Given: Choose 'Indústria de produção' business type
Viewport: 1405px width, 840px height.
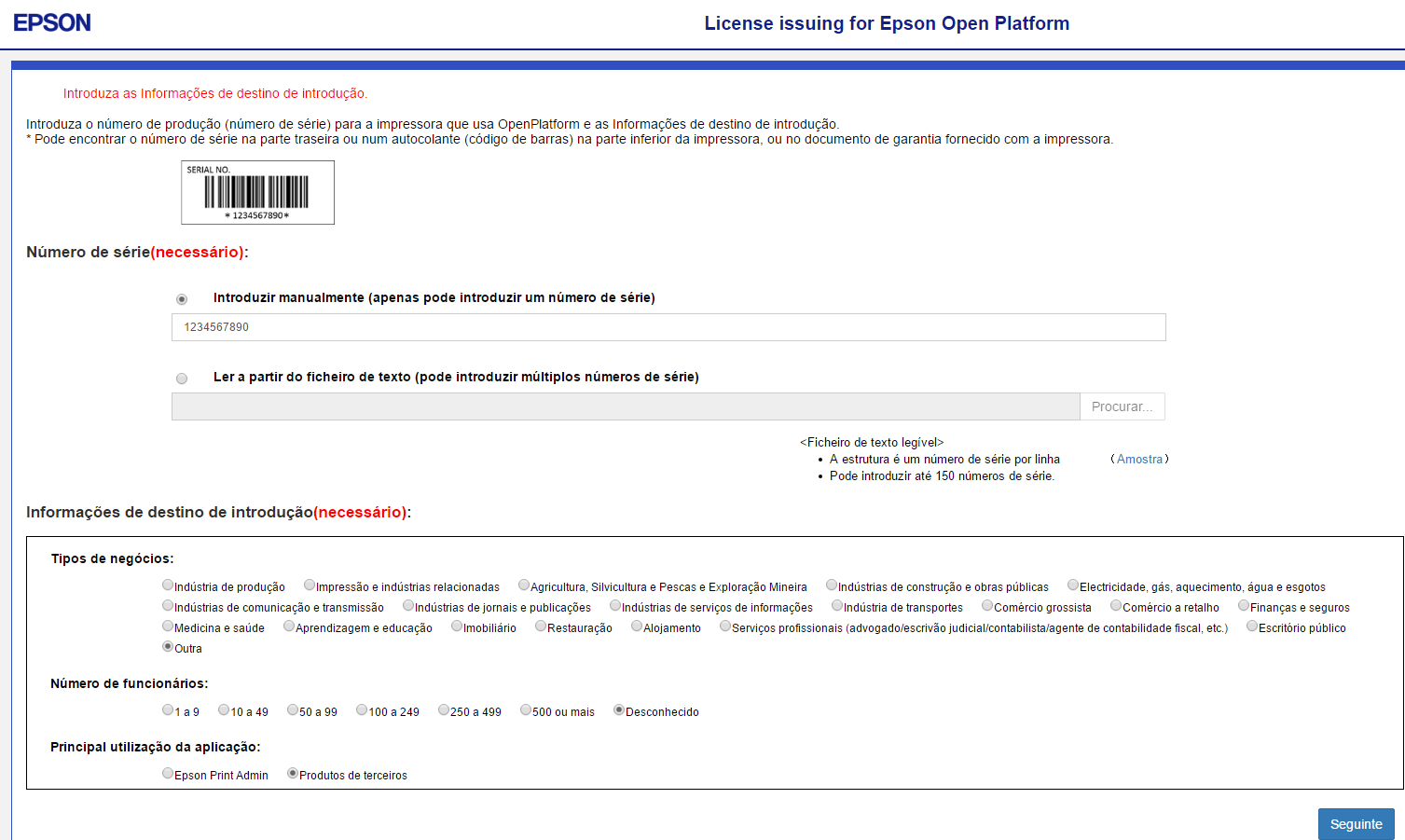Looking at the screenshot, I should [168, 585].
